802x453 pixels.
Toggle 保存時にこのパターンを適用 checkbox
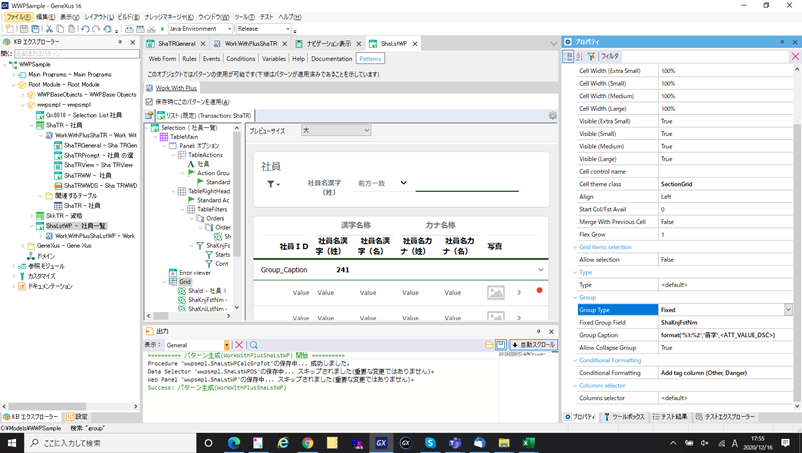click(149, 102)
